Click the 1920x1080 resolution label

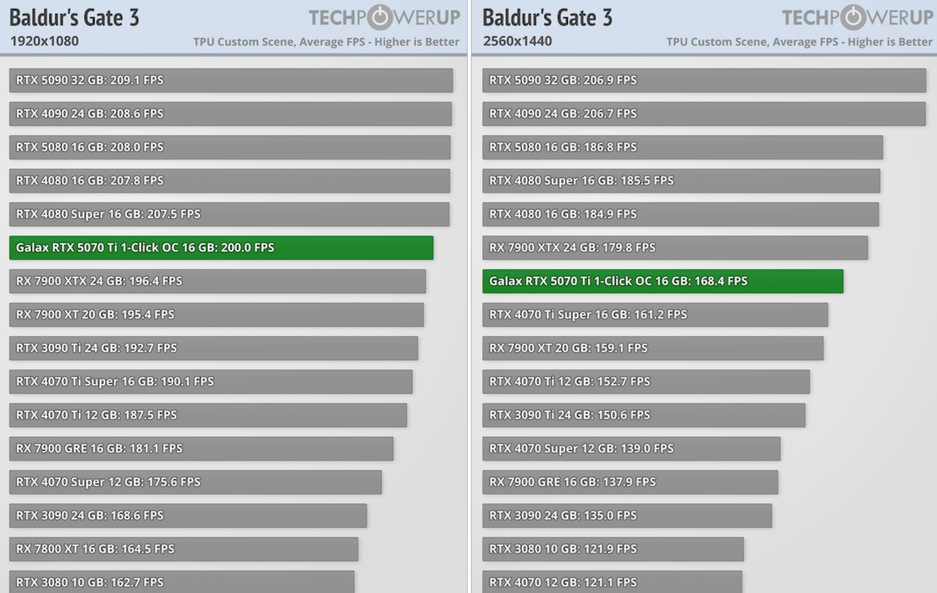pyautogui.click(x=44, y=42)
